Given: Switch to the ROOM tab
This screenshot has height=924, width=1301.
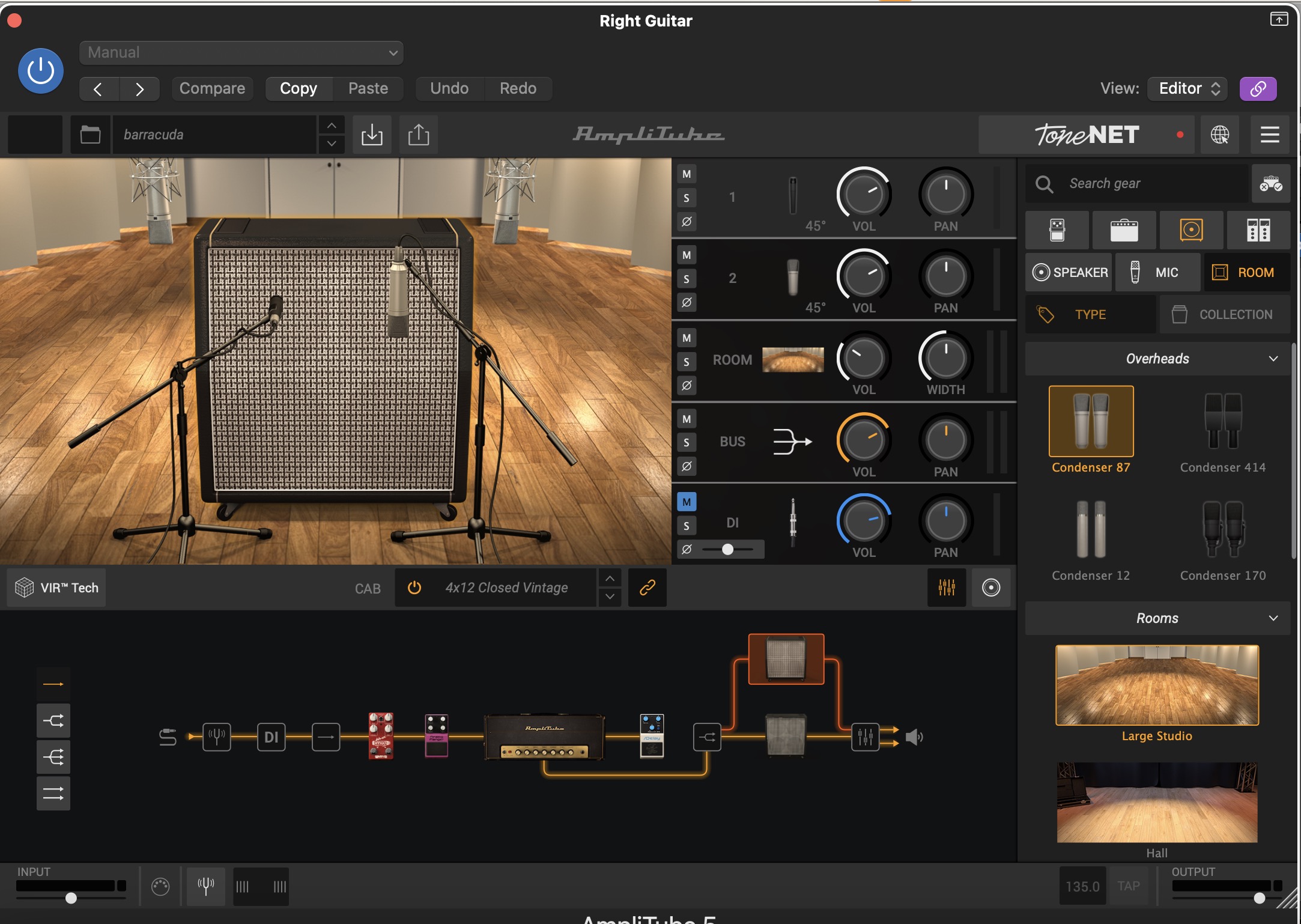Looking at the screenshot, I should coord(1247,273).
